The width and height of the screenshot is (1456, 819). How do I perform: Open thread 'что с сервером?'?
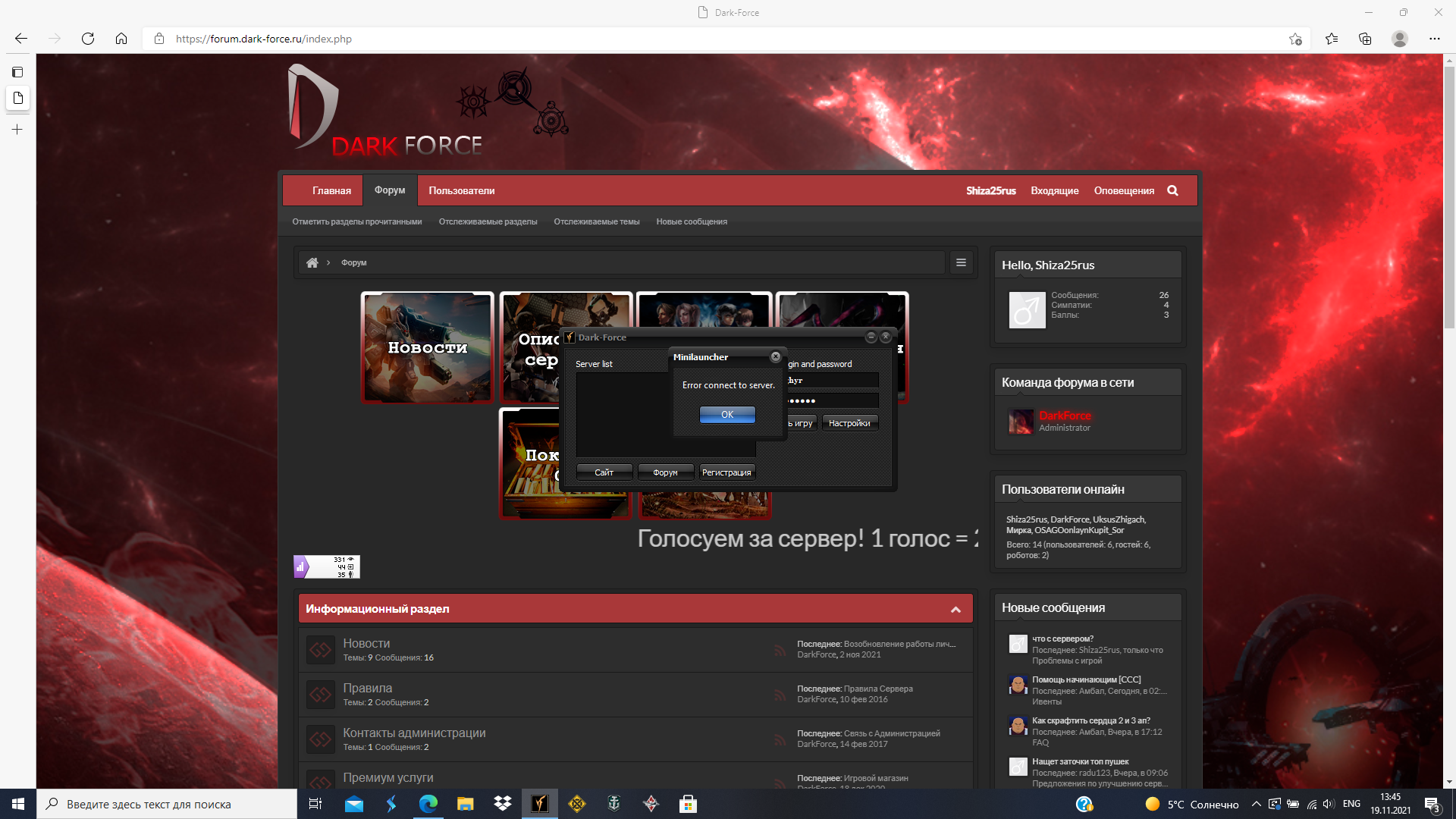[1062, 639]
